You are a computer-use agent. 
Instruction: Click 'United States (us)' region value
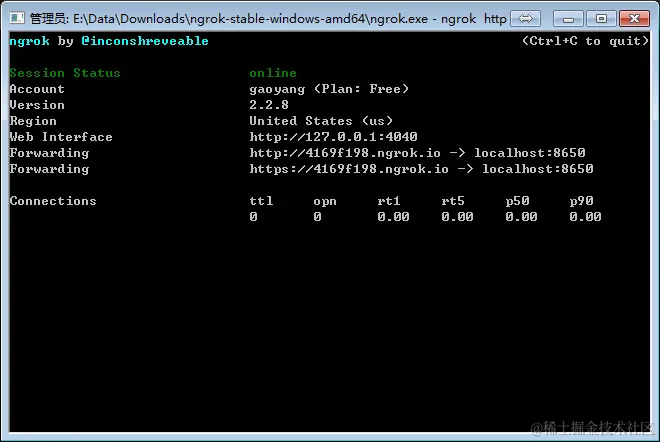click(x=321, y=121)
